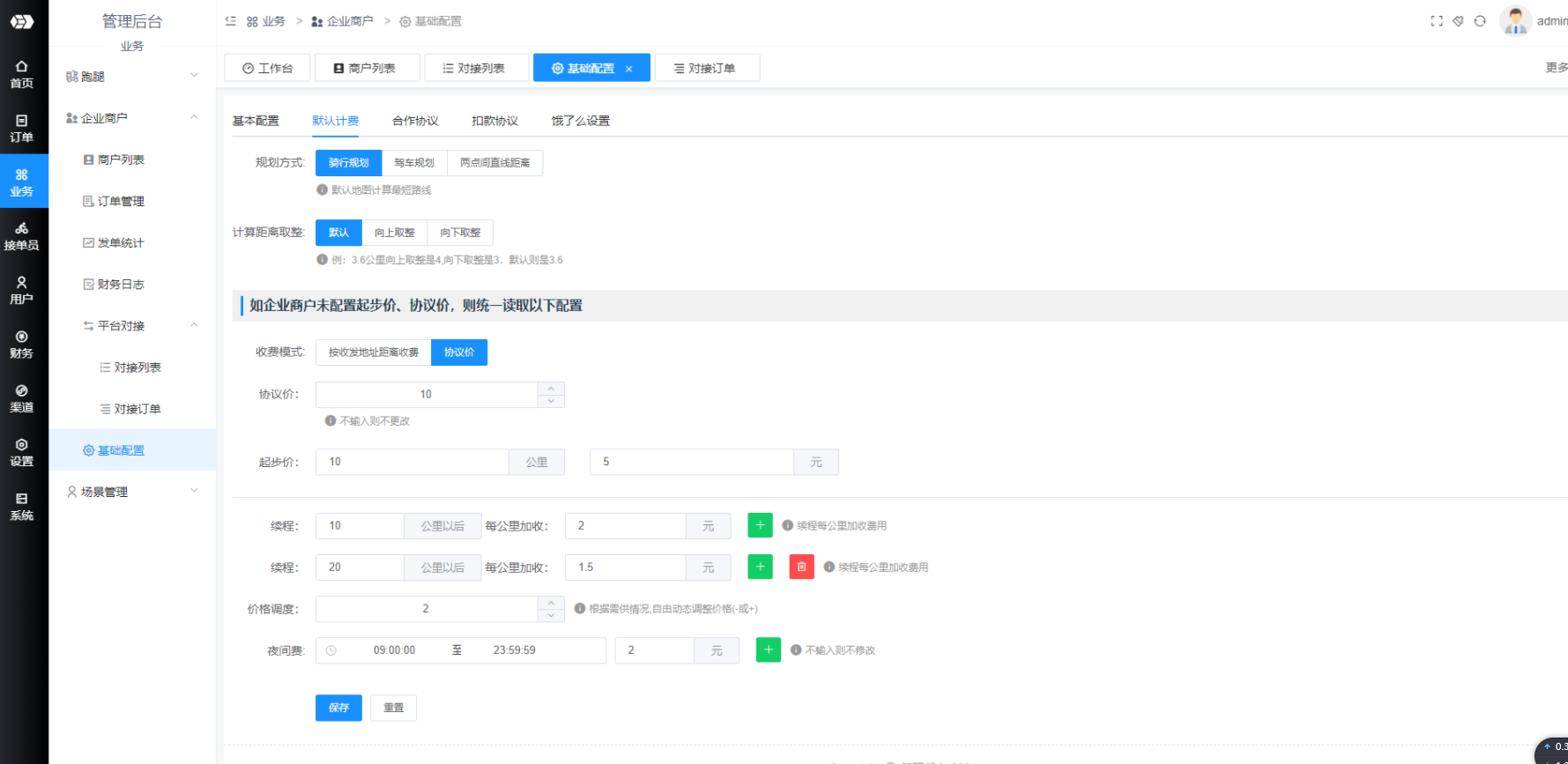1568x764 pixels.
Task: Switch charge mode to 按收发地址距离收费
Action: [x=373, y=352]
